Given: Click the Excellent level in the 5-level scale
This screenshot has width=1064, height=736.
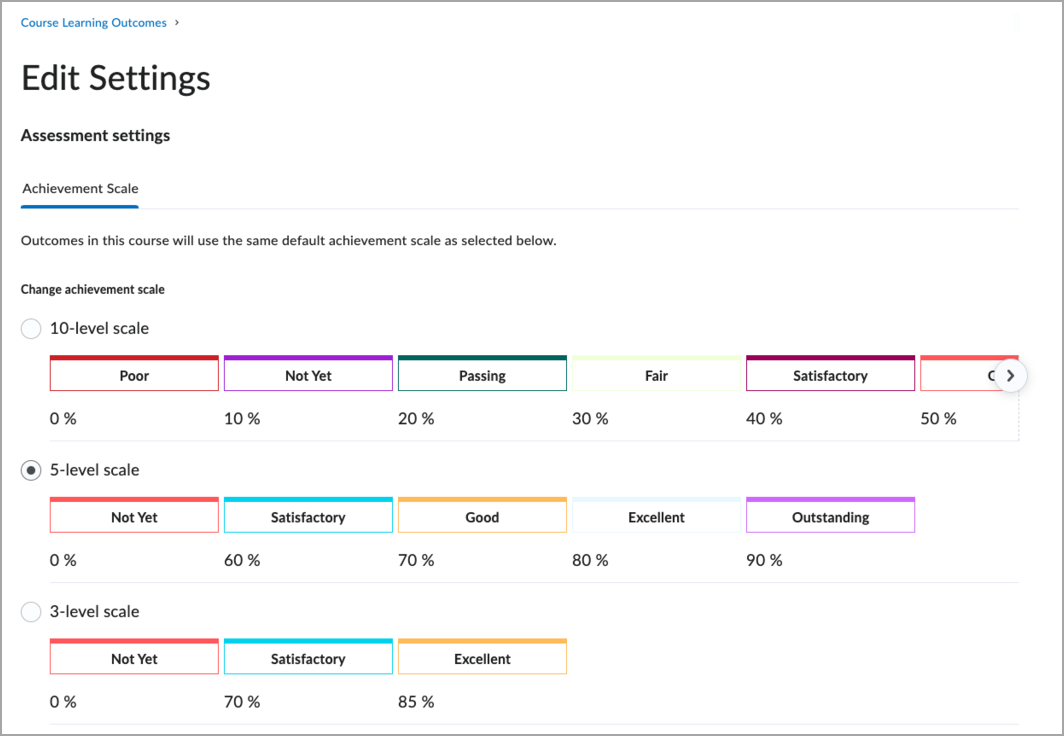Looking at the screenshot, I should pyautogui.click(x=656, y=516).
